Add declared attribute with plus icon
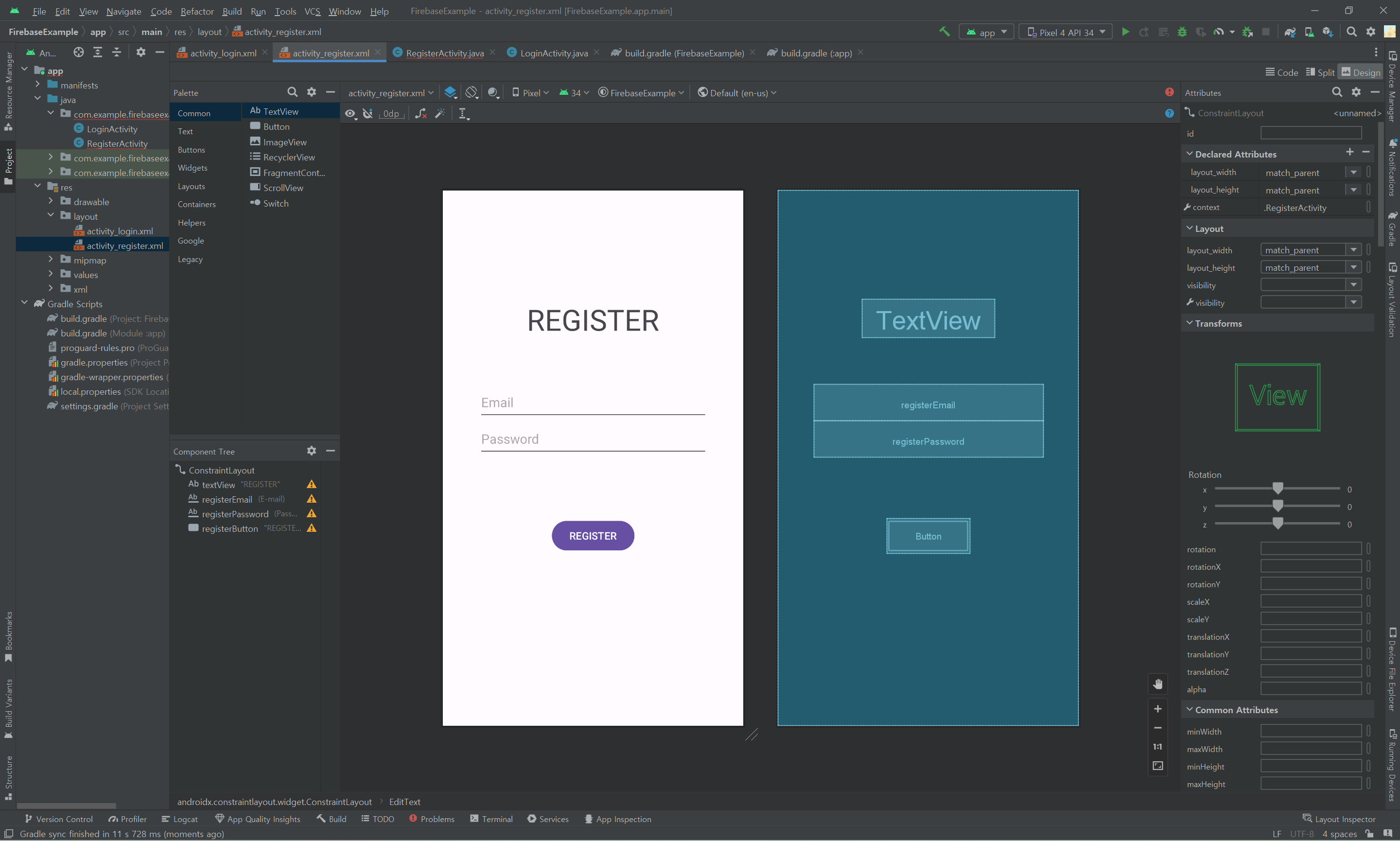The width and height of the screenshot is (1400, 841). click(1349, 153)
